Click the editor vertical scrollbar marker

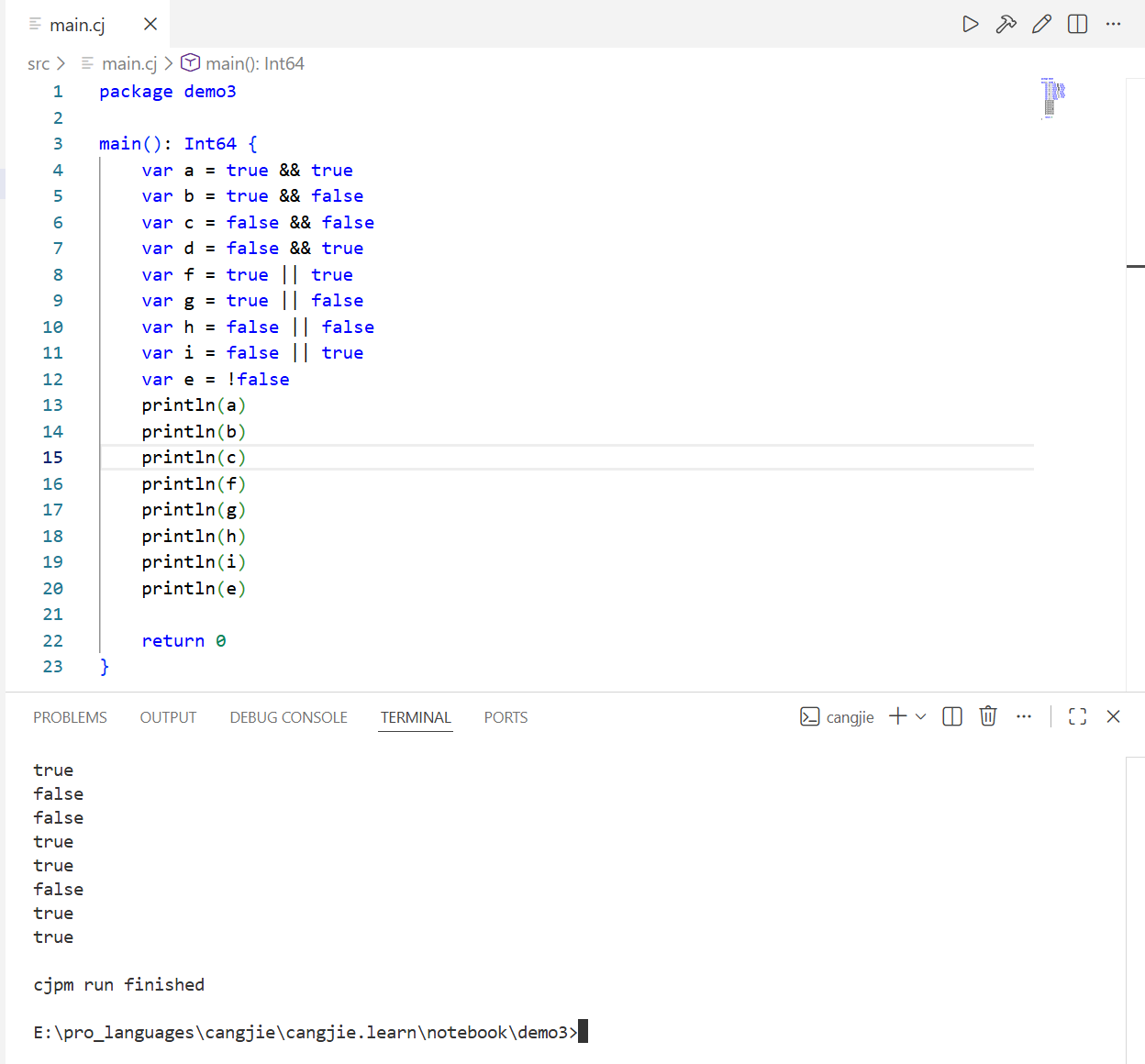coord(1135,266)
